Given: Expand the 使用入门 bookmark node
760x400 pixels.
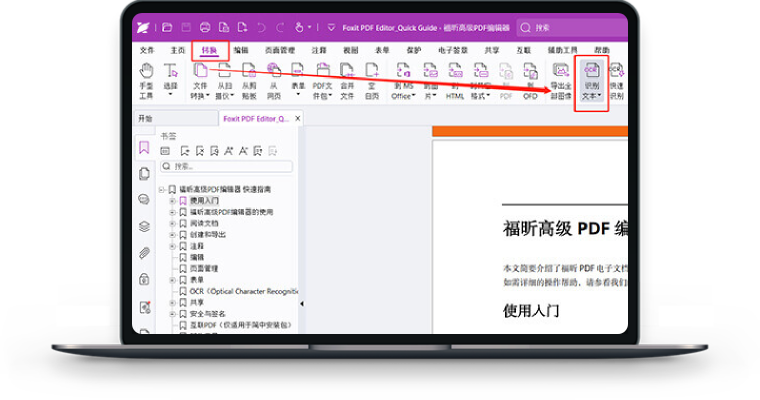Looking at the screenshot, I should (x=172, y=201).
